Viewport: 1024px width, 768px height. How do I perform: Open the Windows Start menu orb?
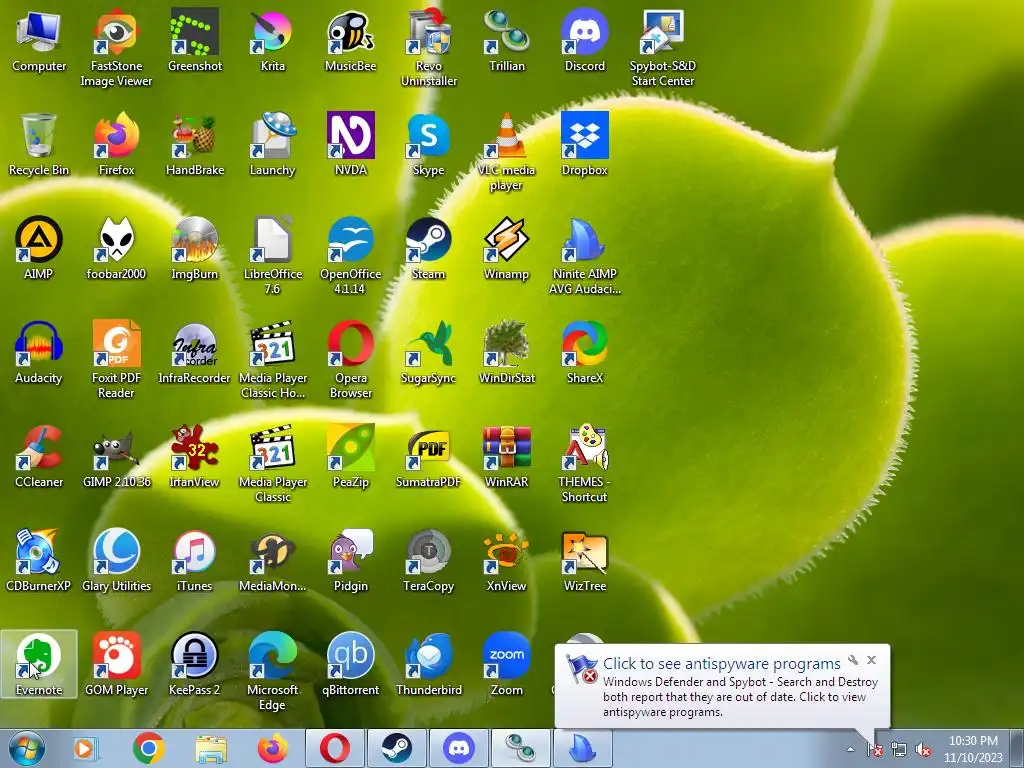coord(26,748)
